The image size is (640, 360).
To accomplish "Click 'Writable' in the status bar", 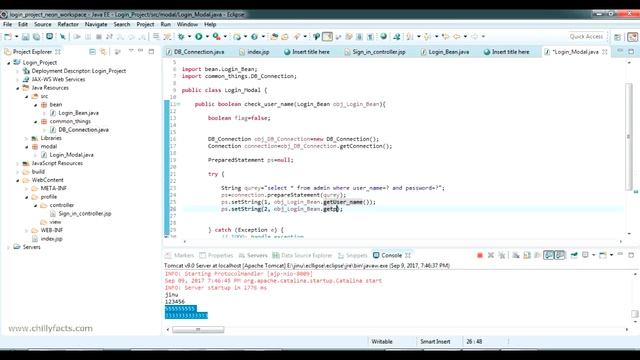I will click(x=382, y=342).
